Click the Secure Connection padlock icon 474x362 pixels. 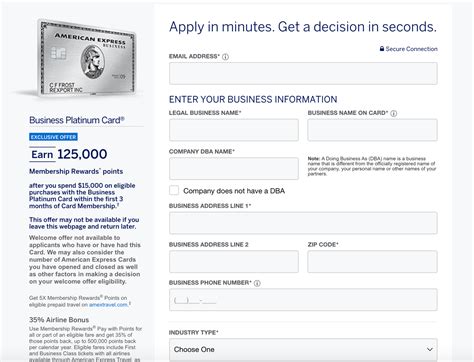382,49
